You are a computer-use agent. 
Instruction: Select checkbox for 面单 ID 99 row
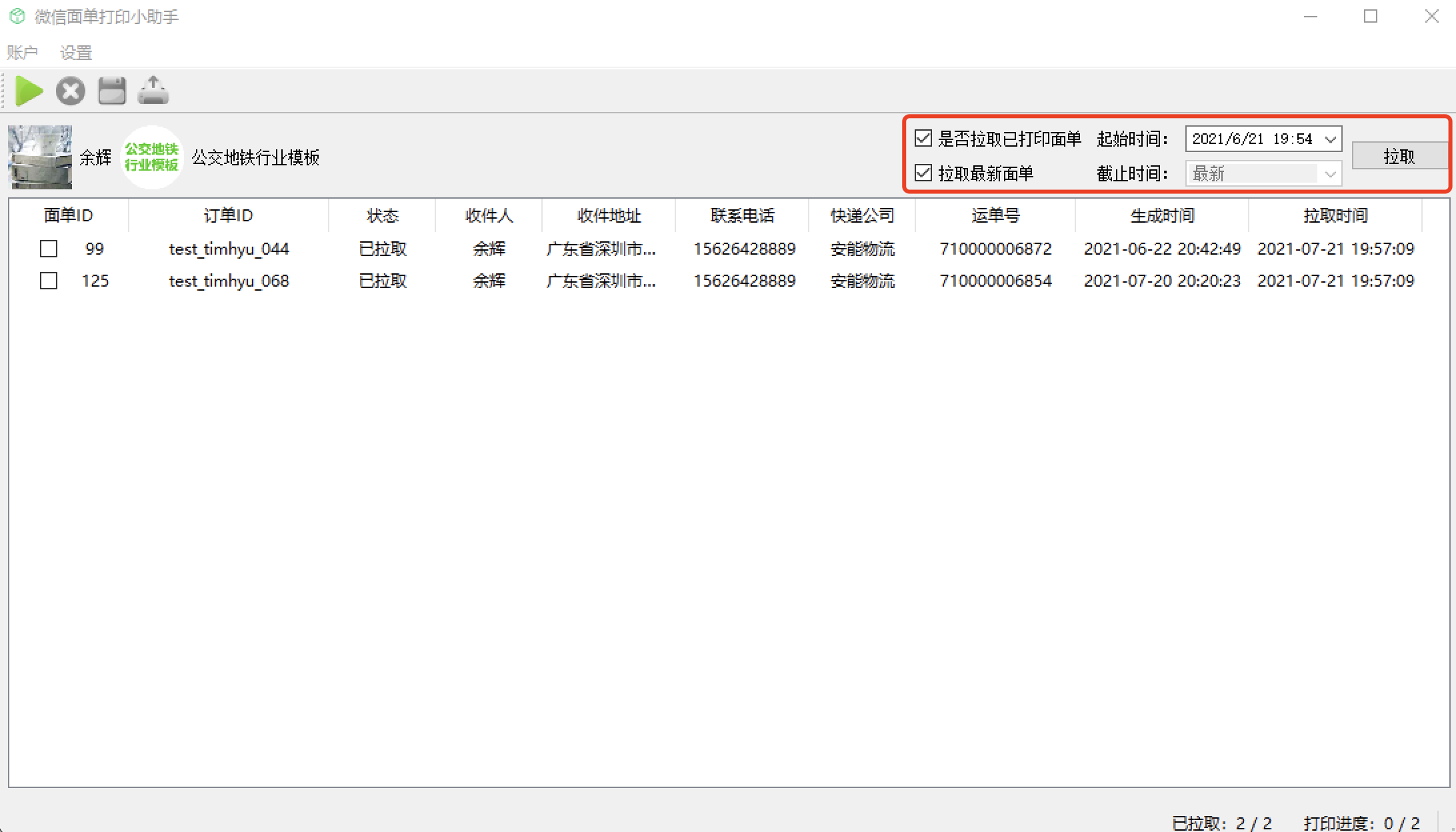(x=49, y=249)
